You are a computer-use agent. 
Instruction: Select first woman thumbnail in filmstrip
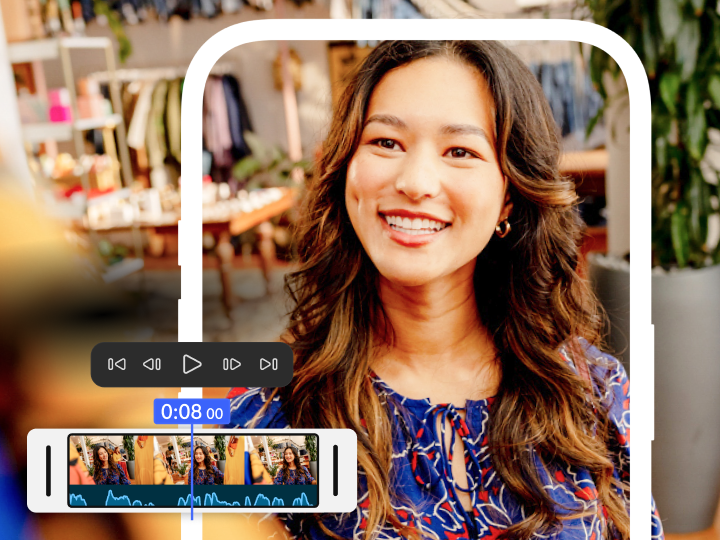pyautogui.click(x=110, y=460)
